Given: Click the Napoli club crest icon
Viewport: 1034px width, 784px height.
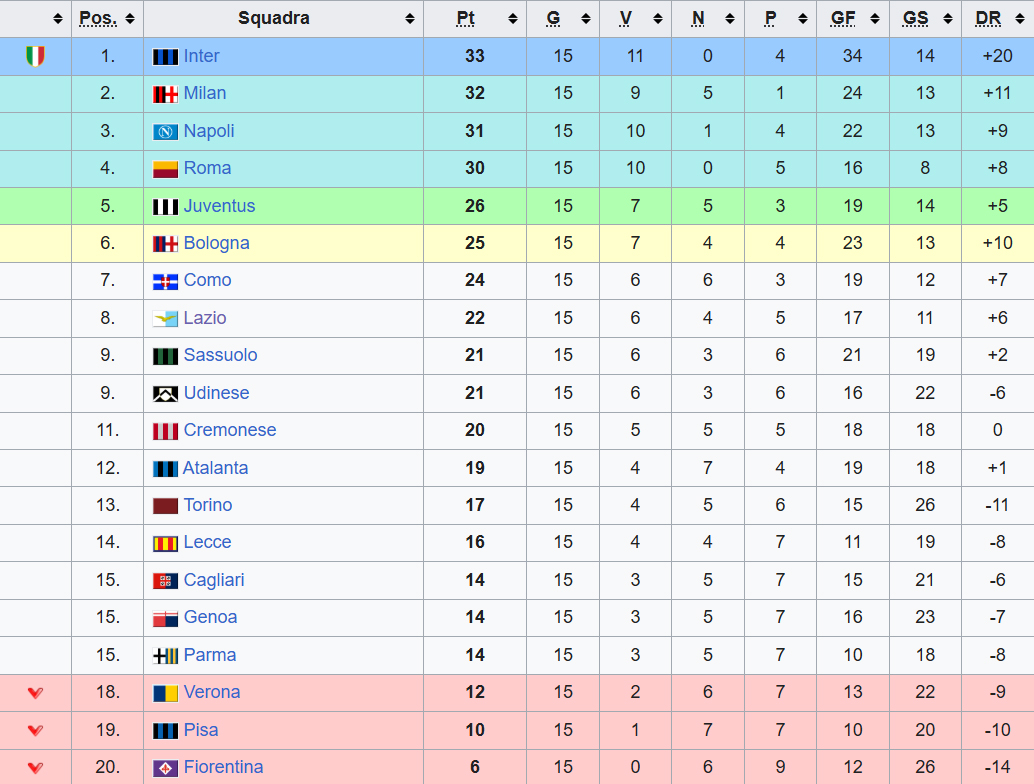Looking at the screenshot, I should (165, 132).
